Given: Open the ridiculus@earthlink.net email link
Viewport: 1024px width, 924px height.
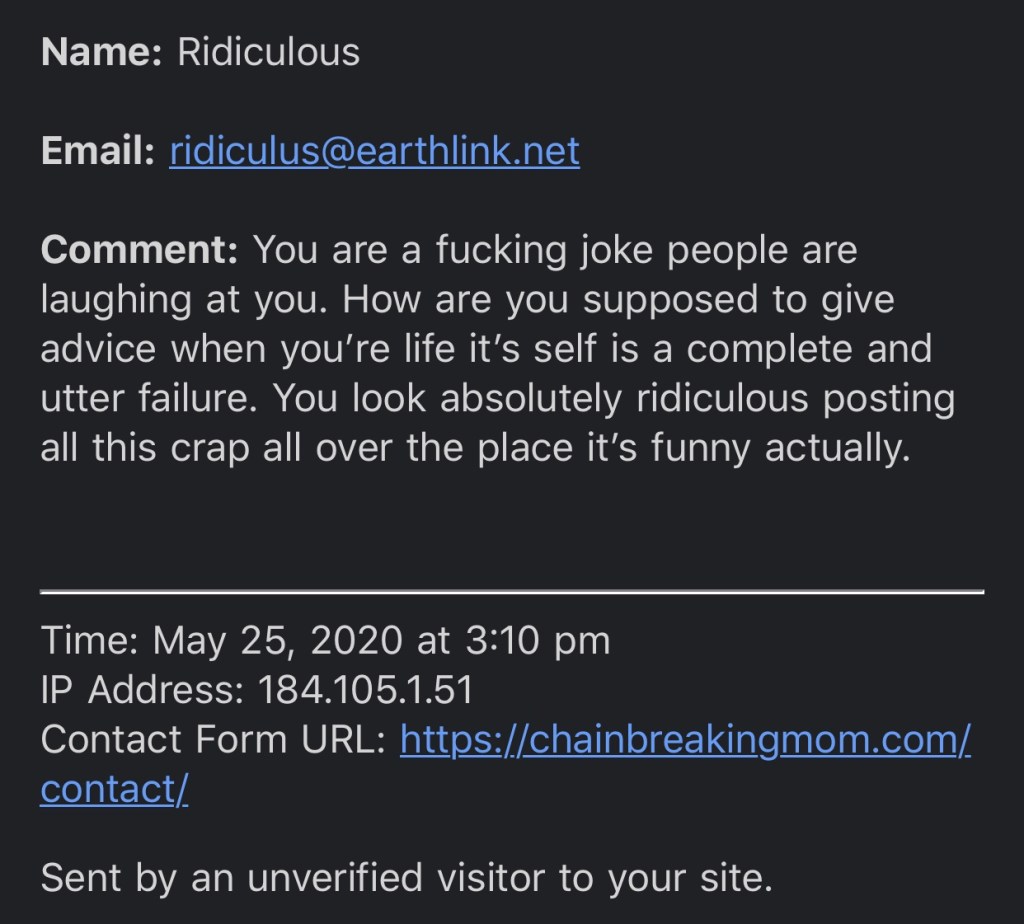Looking at the screenshot, I should (374, 151).
